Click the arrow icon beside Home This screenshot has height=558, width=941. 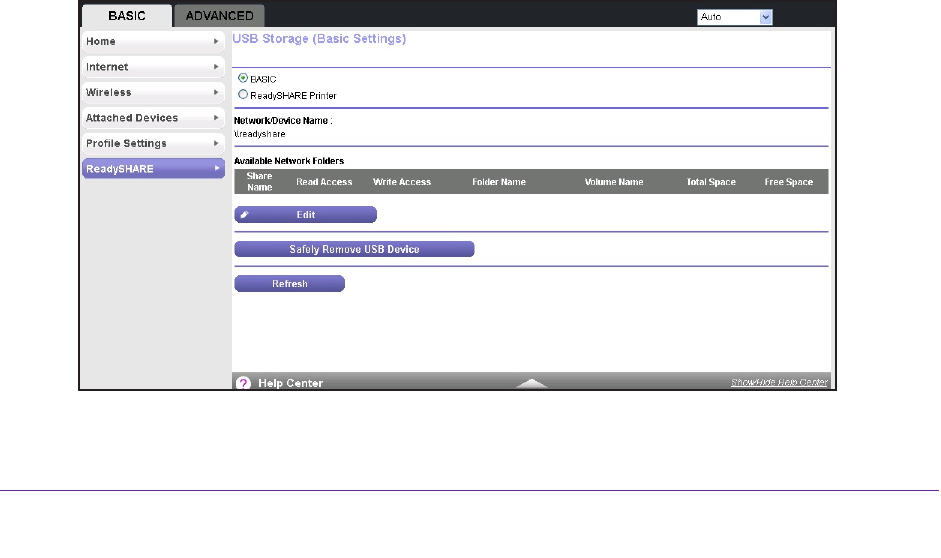pyautogui.click(x=216, y=42)
